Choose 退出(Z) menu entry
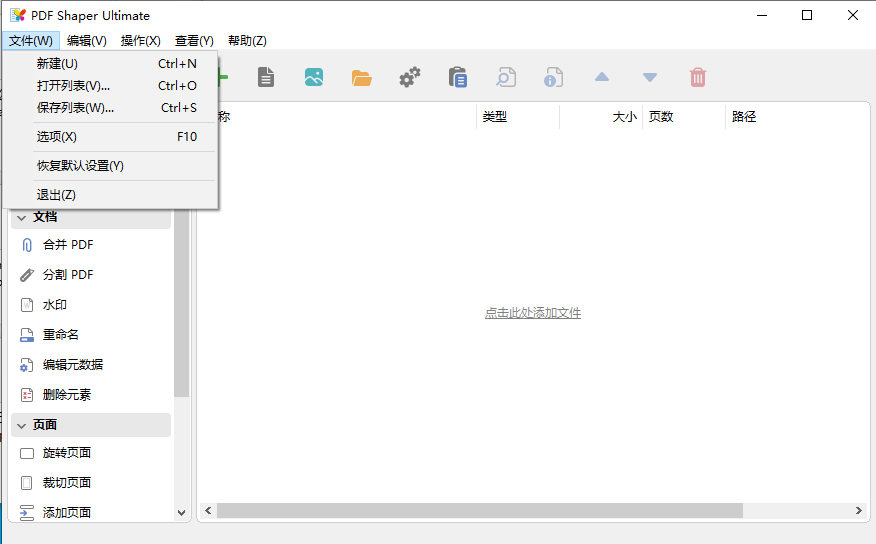Screen dimensions: 876x544 [111, 195]
